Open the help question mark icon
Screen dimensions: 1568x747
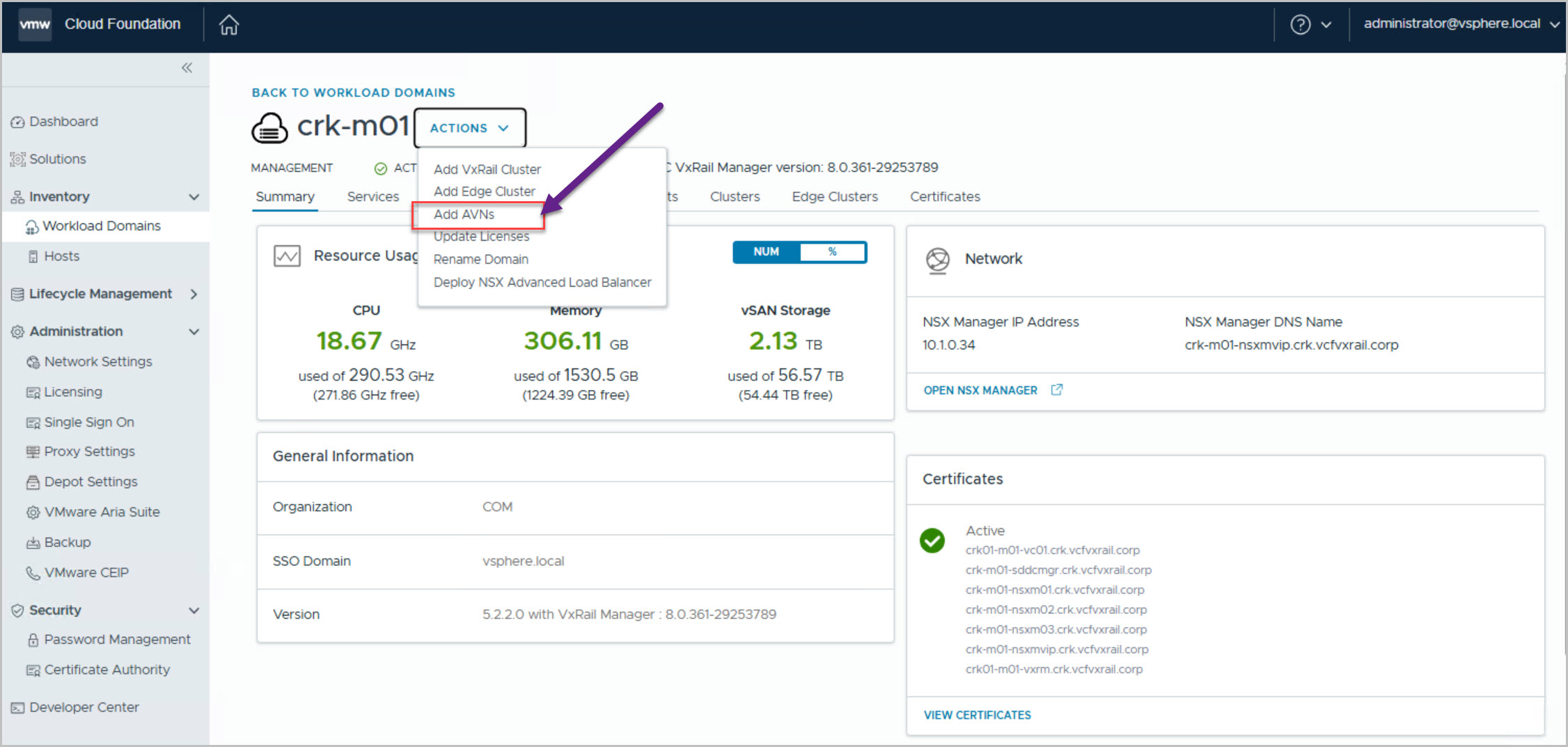(x=1299, y=24)
